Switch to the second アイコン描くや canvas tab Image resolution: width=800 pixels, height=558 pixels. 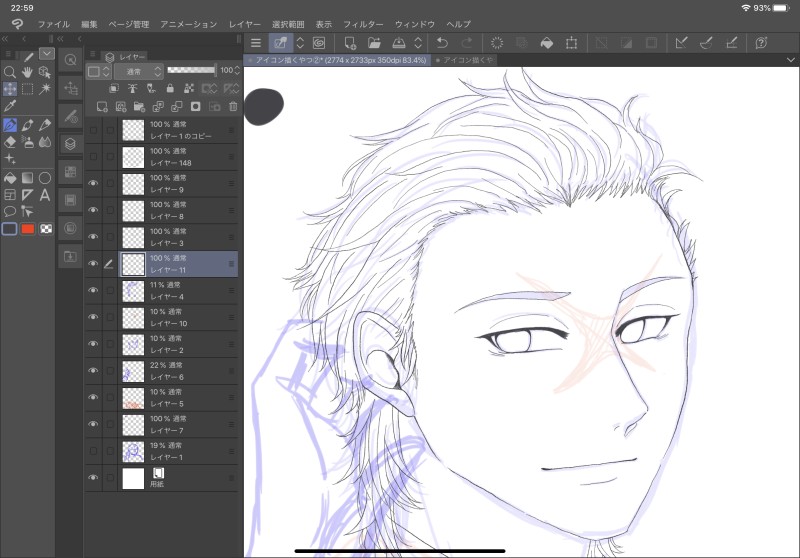(x=470, y=61)
